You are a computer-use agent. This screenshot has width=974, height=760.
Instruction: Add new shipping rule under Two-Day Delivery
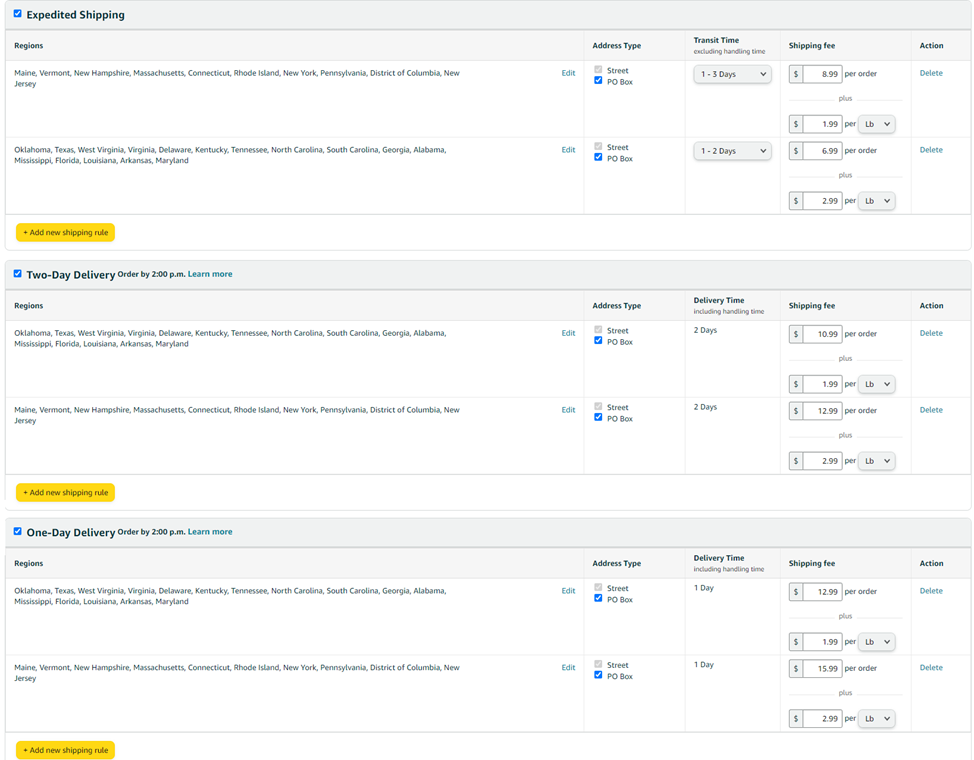[65, 492]
